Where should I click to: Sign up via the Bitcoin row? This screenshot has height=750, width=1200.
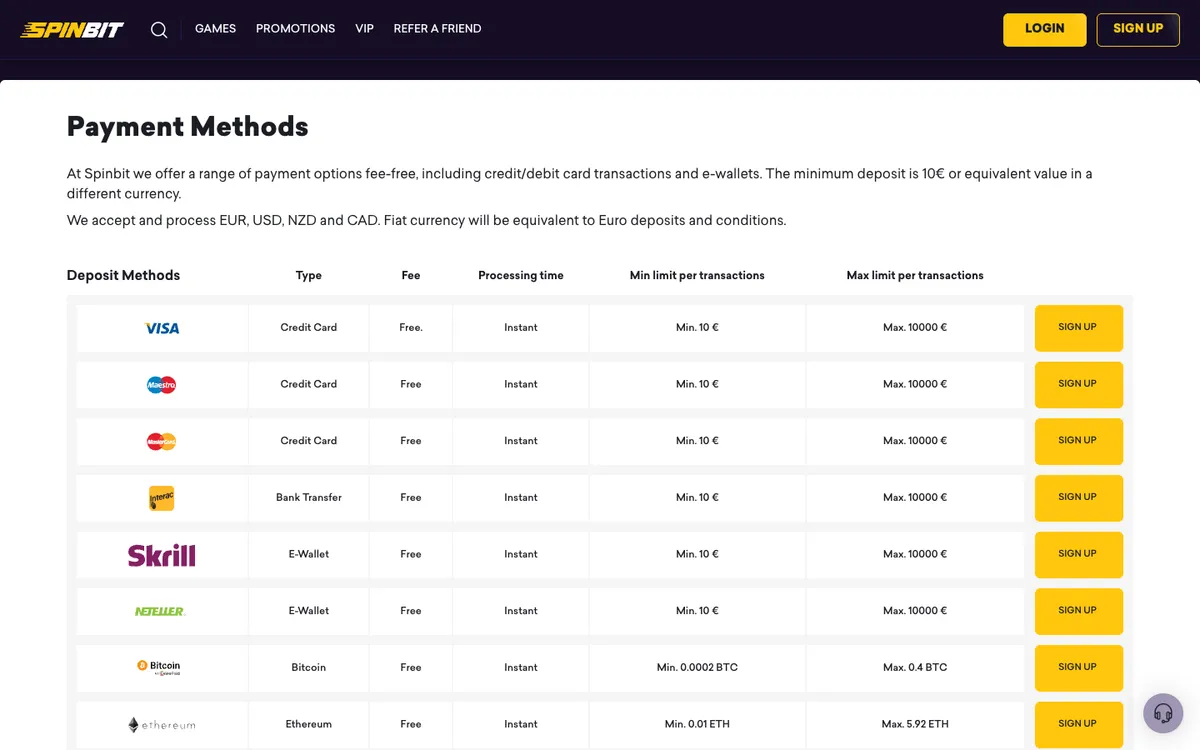pyautogui.click(x=1078, y=667)
